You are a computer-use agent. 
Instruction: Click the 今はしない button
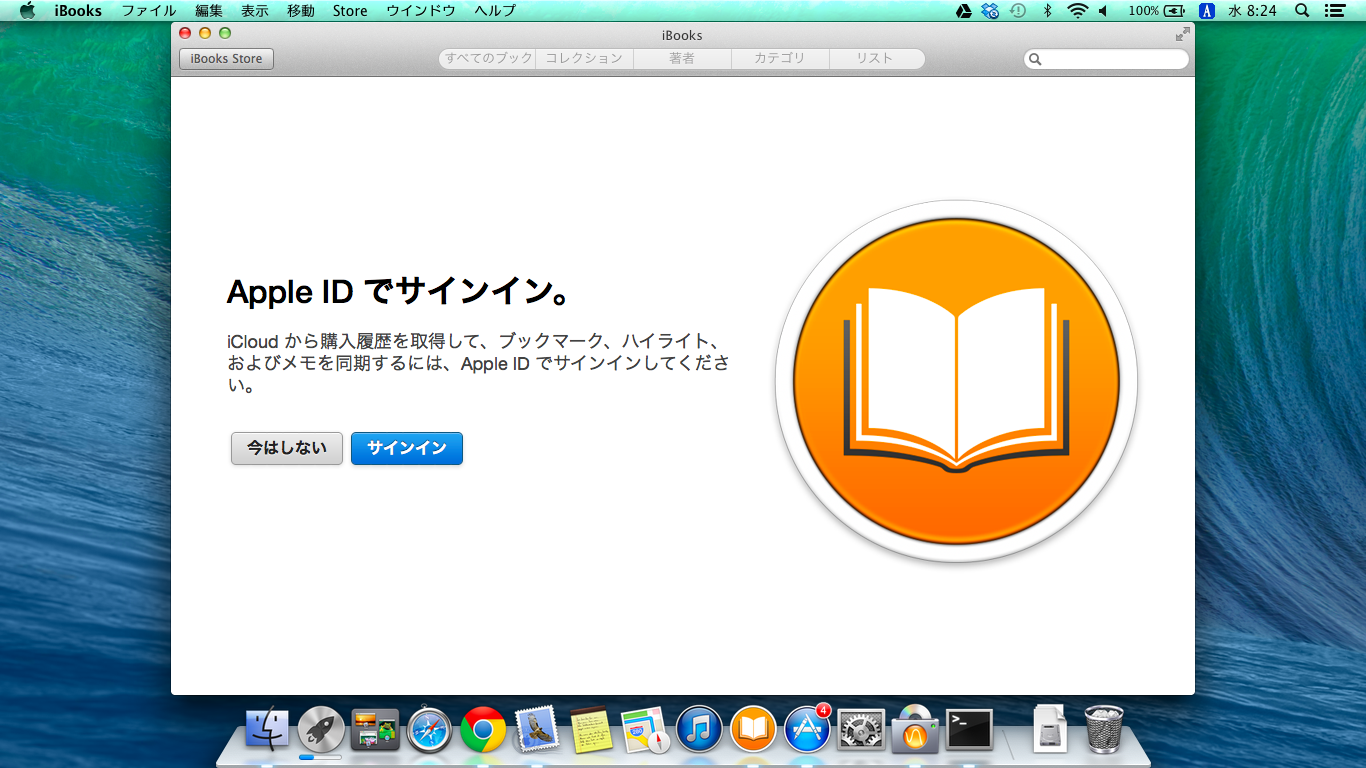pos(287,448)
